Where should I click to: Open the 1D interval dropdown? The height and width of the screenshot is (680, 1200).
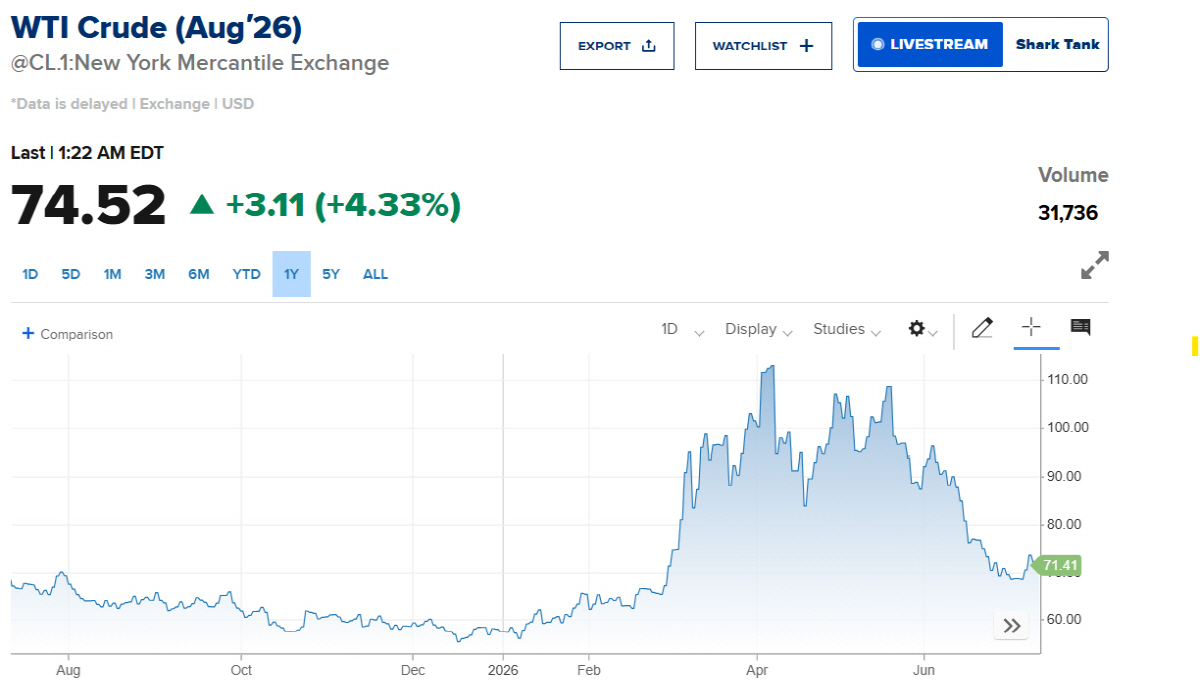point(682,330)
